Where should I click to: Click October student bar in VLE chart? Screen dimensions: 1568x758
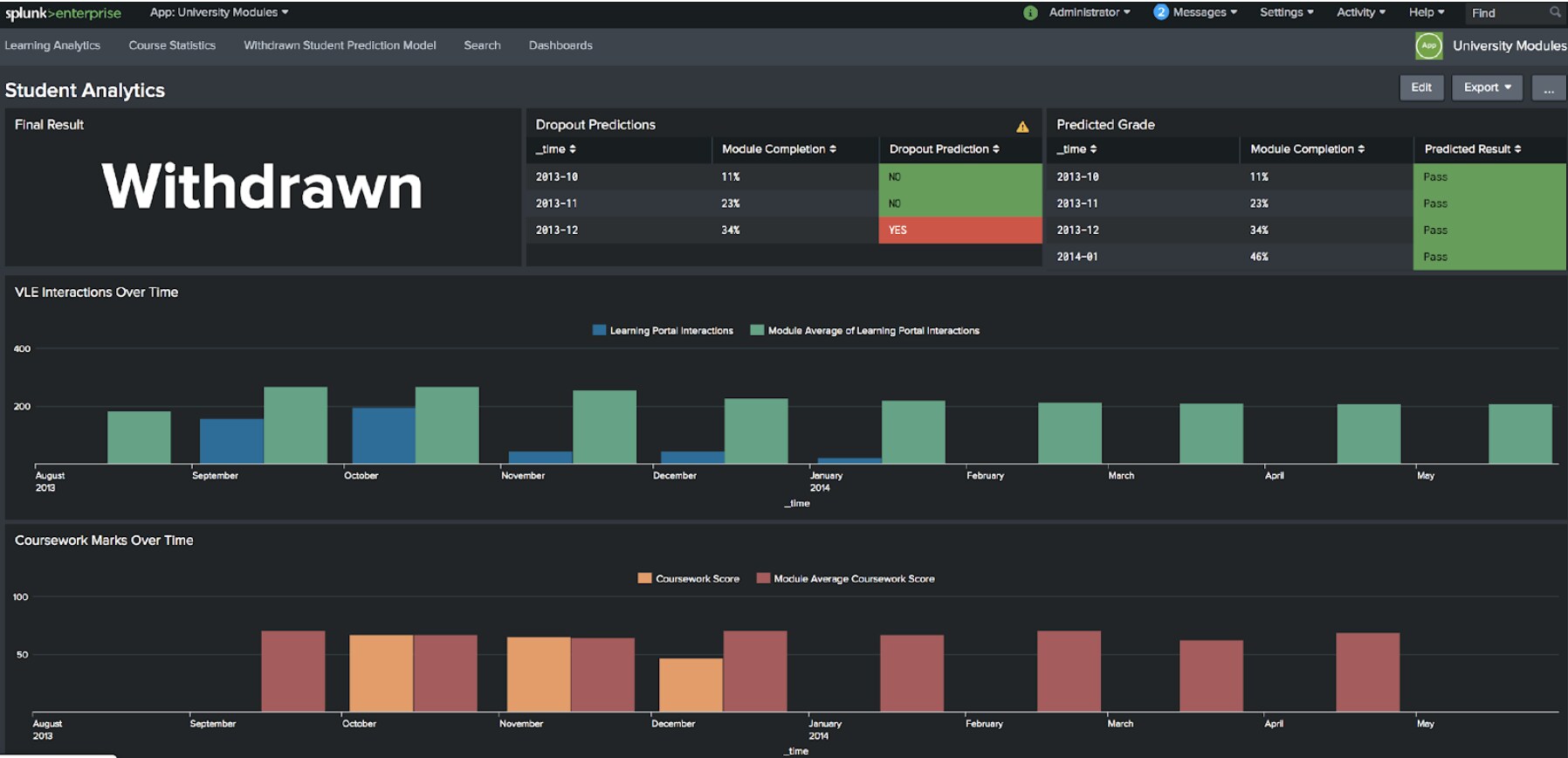[x=383, y=435]
